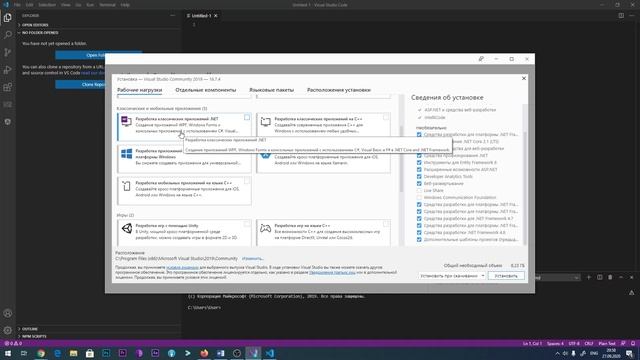The height and width of the screenshot is (360, 640).
Task: Check the Unity game development workload checkbox
Action: pyautogui.click(x=247, y=224)
